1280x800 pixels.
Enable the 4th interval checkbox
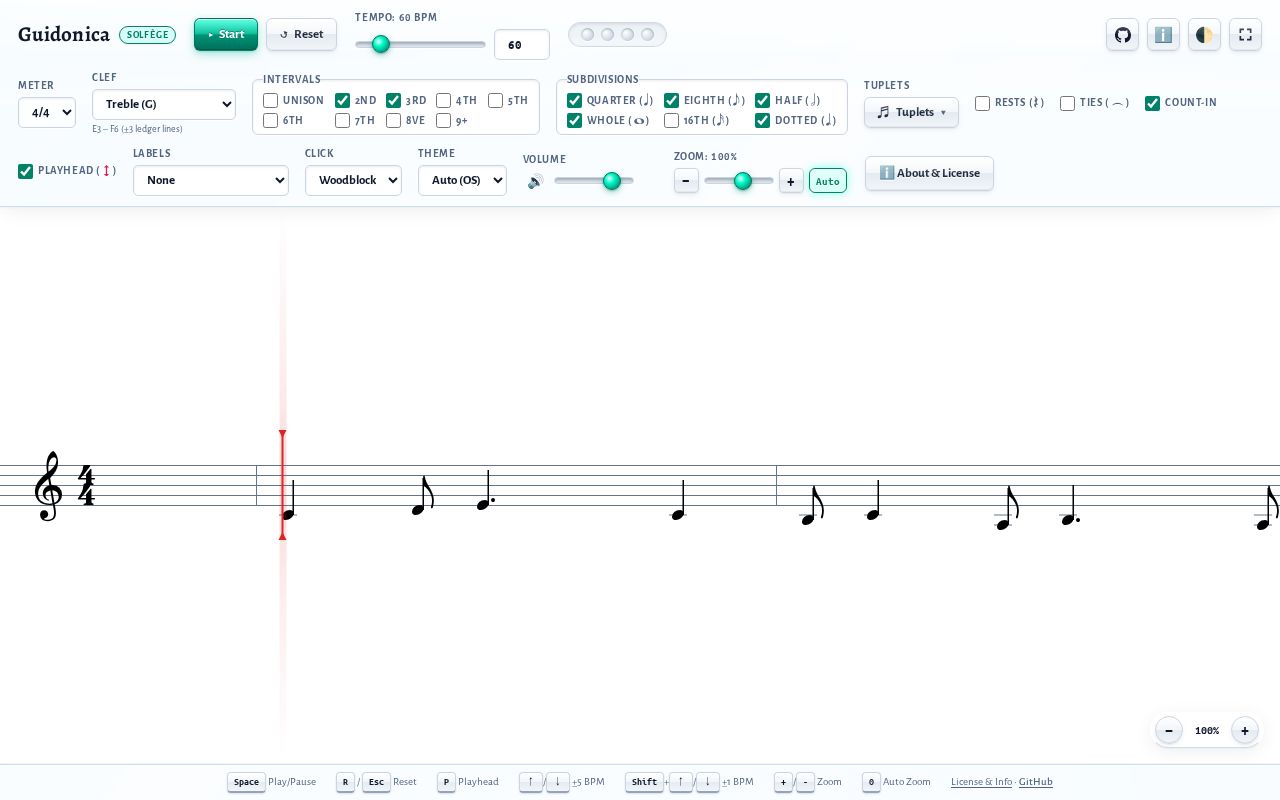444,100
